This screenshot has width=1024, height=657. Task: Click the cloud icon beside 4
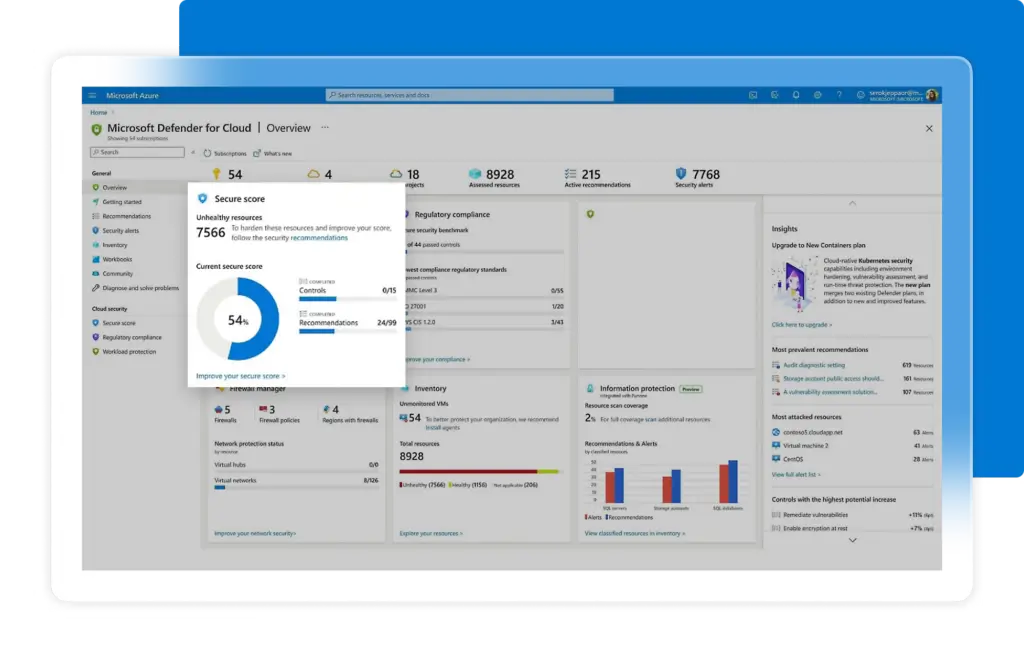coord(313,174)
